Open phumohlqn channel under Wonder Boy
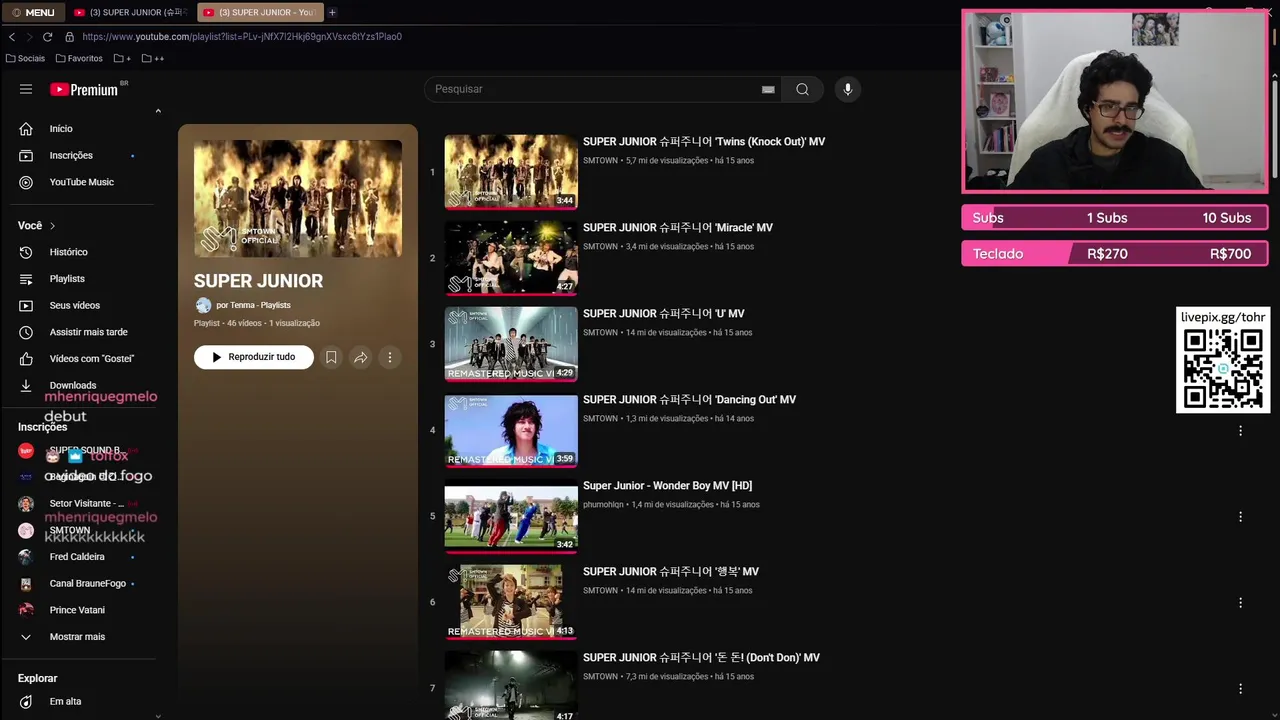 click(x=603, y=505)
